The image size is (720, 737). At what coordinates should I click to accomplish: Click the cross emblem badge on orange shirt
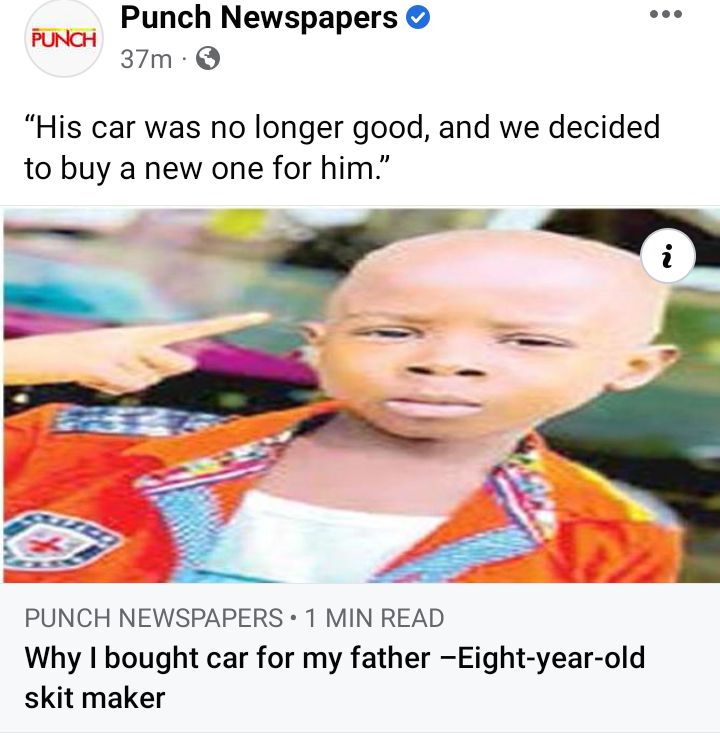click(55, 541)
